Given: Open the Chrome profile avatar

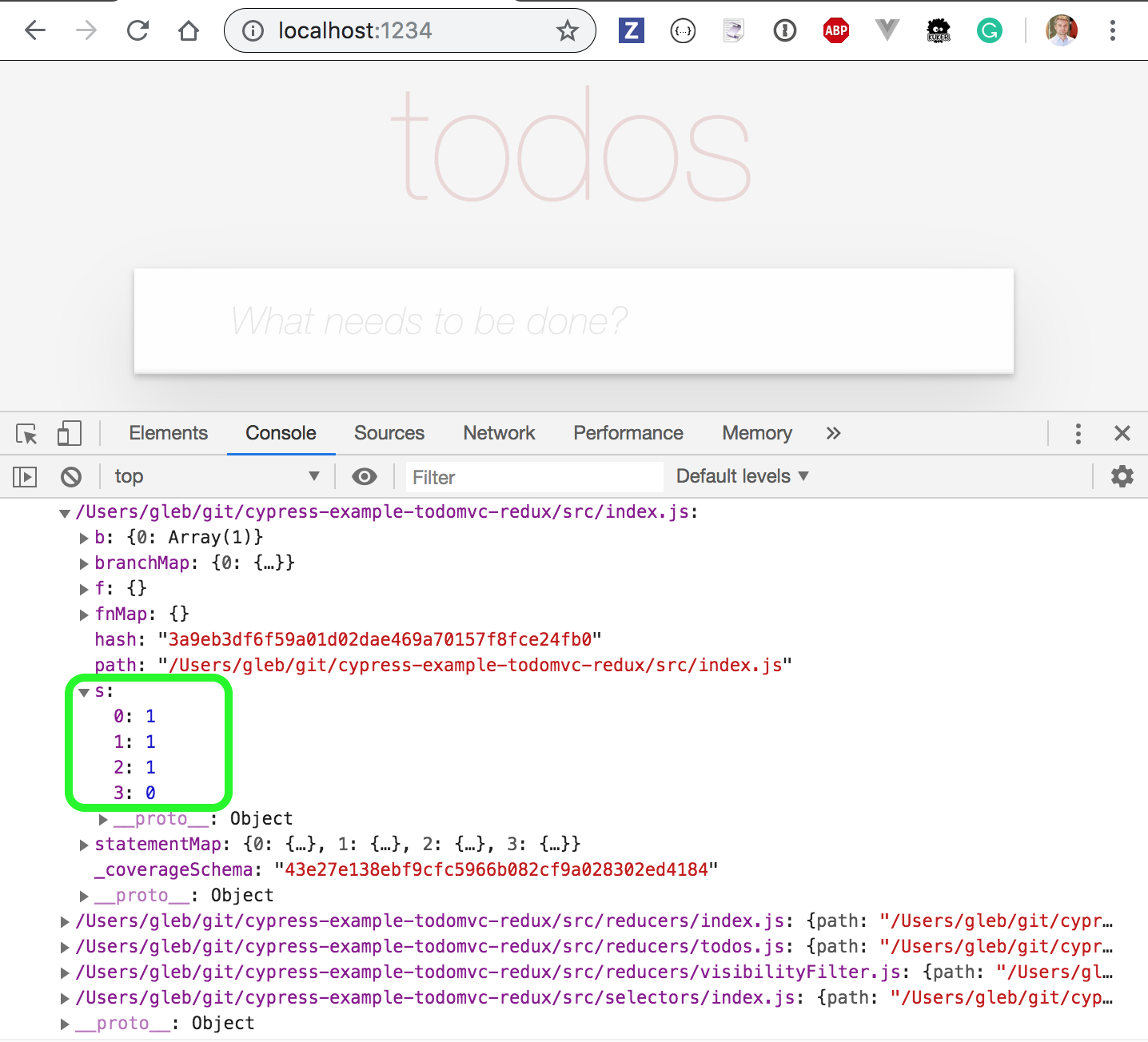Looking at the screenshot, I should [1062, 31].
